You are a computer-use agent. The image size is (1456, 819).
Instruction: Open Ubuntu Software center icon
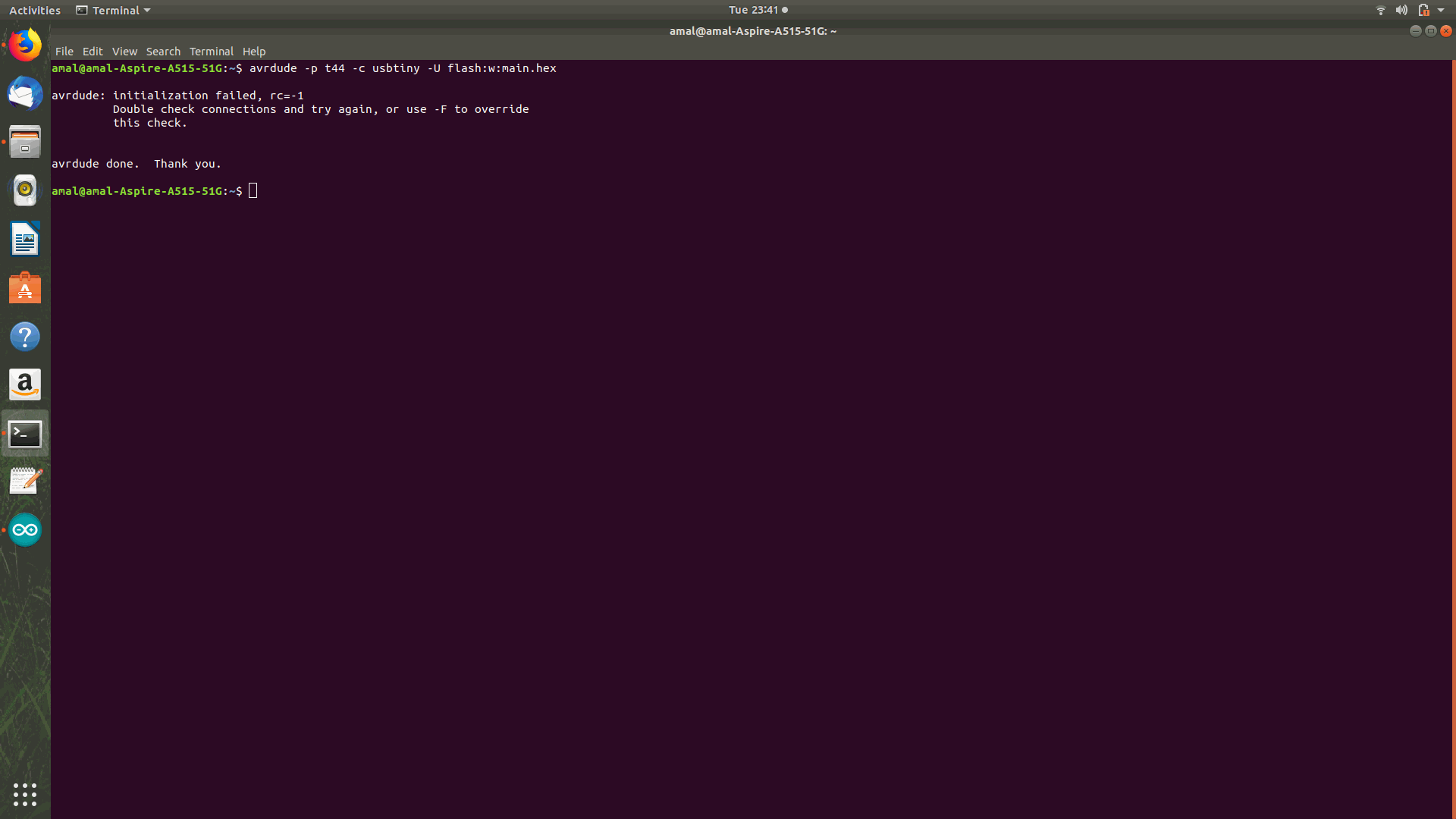click(25, 288)
